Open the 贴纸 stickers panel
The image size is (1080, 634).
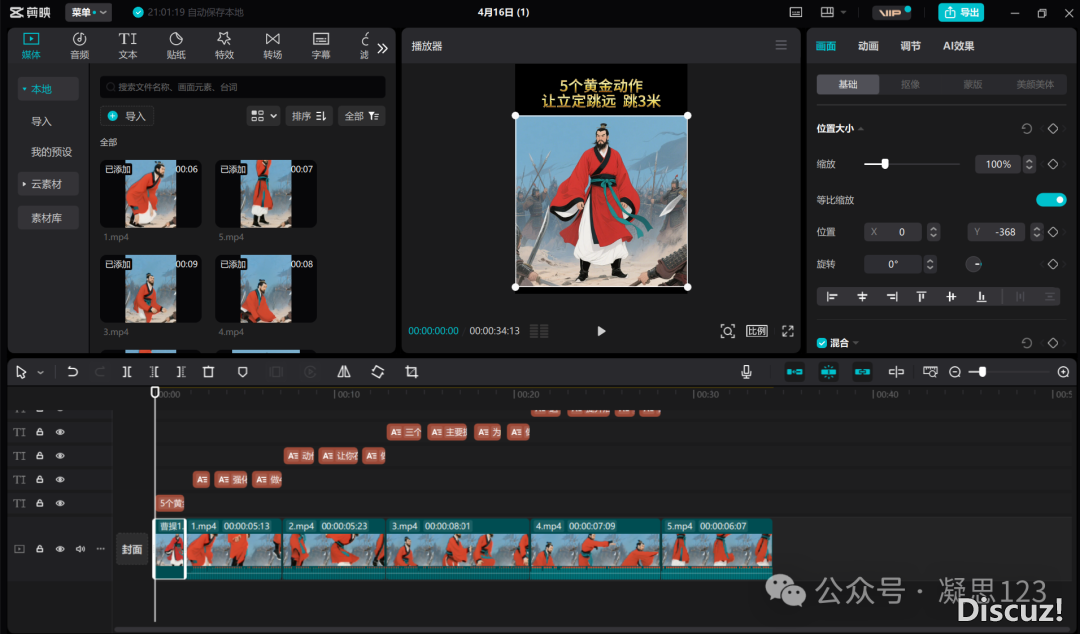(x=176, y=45)
